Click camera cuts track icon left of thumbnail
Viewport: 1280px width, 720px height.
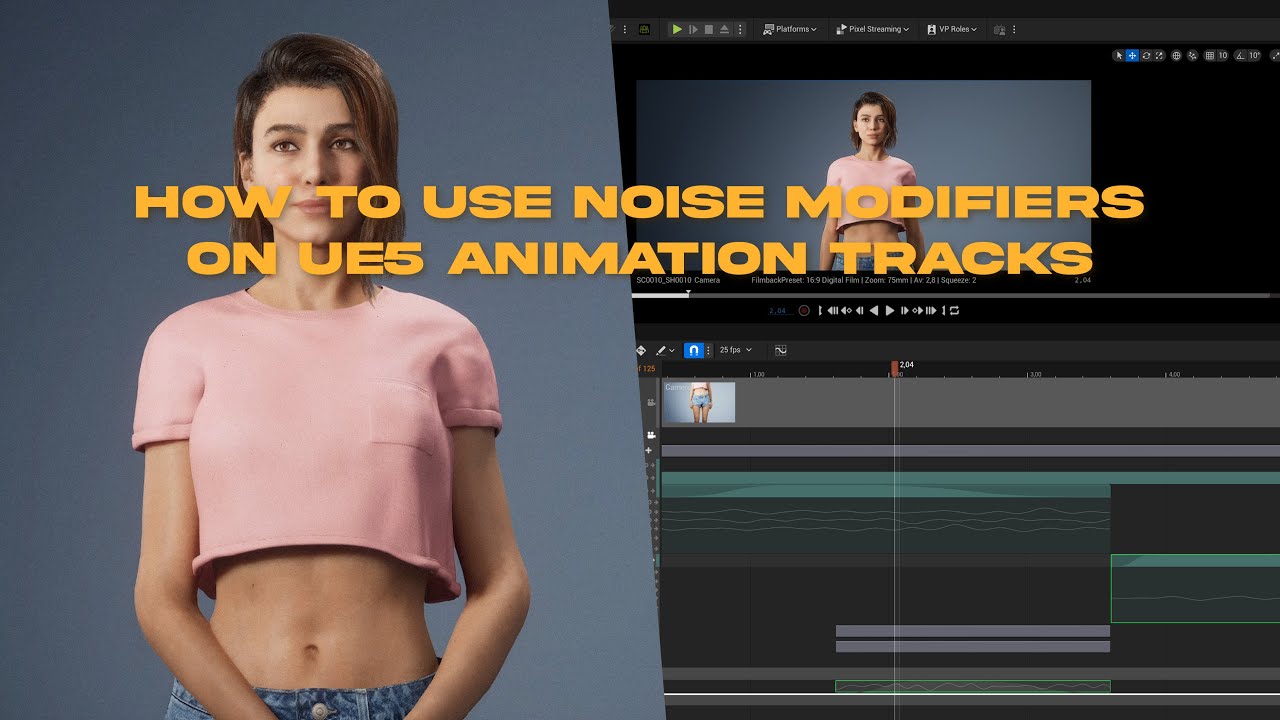[651, 403]
